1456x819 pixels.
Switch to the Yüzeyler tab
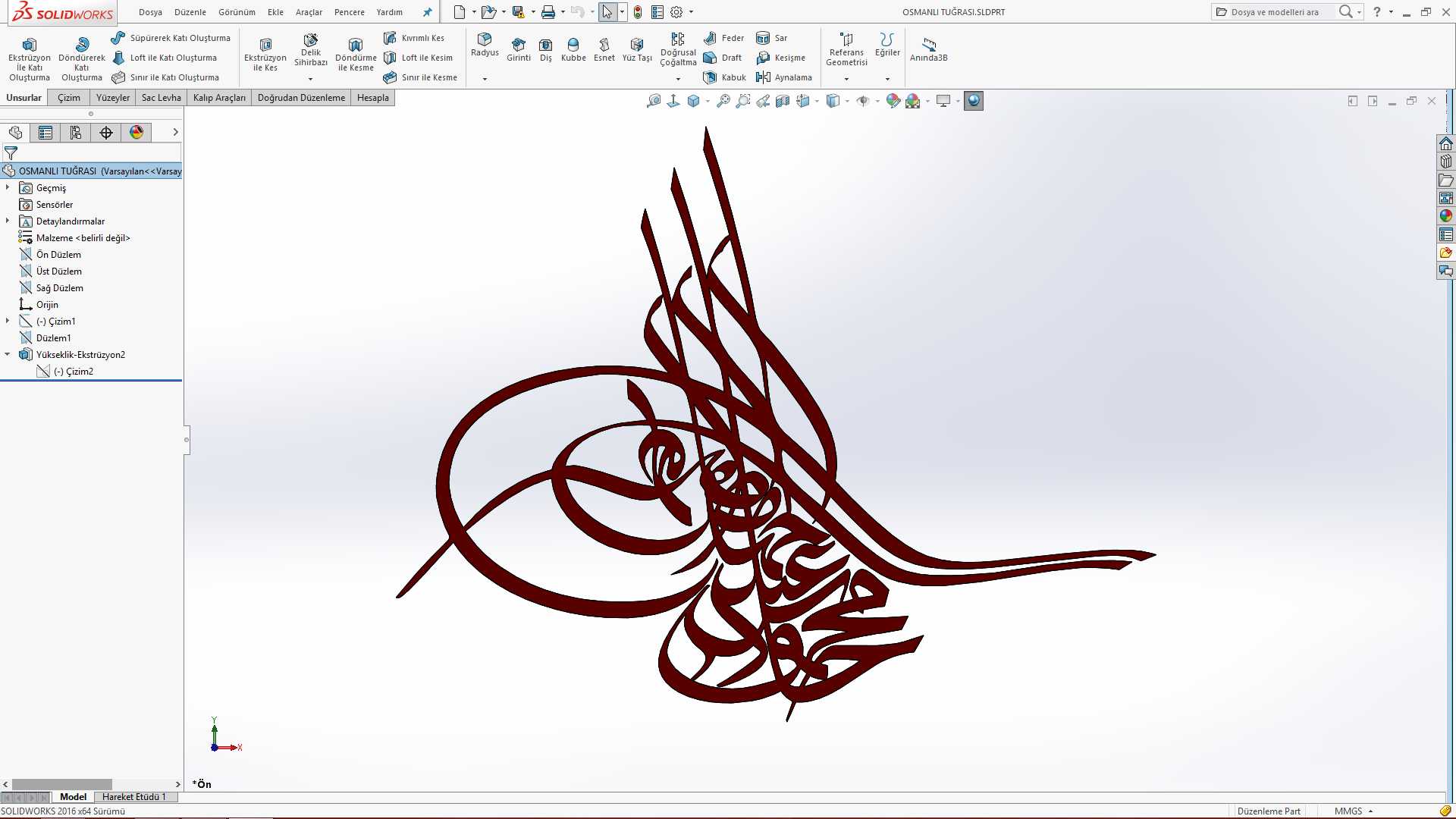(x=113, y=98)
